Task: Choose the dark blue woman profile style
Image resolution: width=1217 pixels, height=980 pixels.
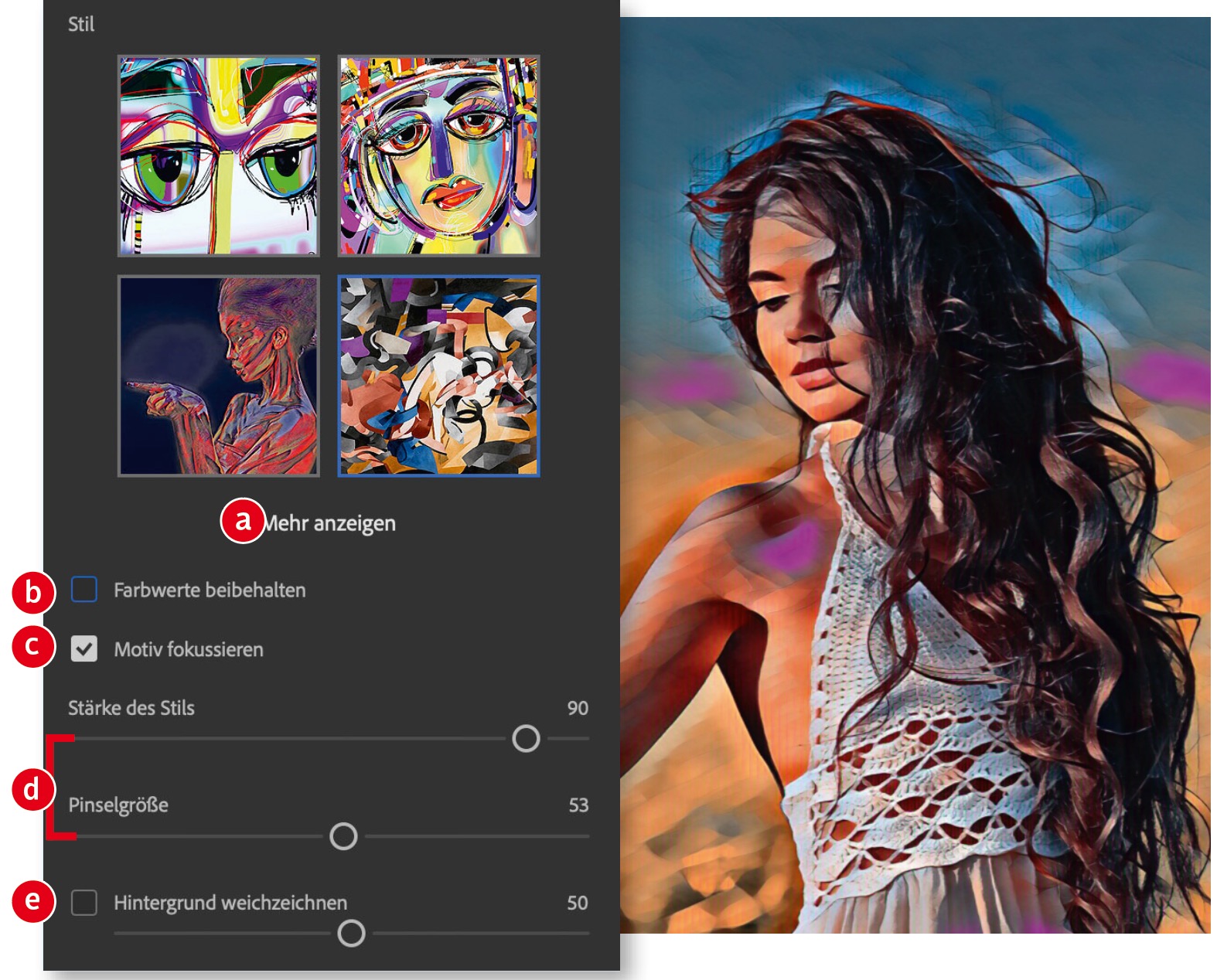Action: [x=219, y=376]
